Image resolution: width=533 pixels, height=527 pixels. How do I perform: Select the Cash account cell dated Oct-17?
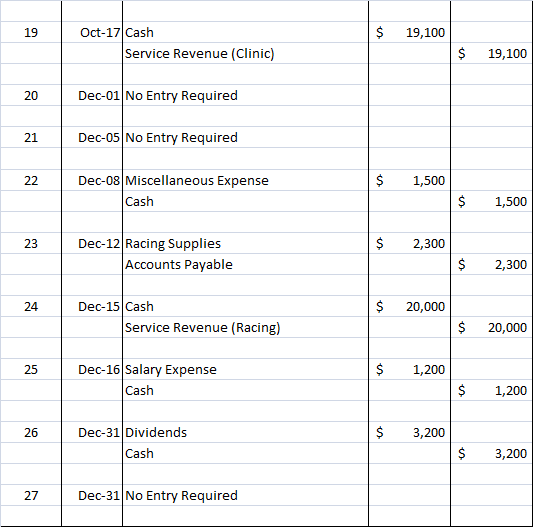(245, 32)
